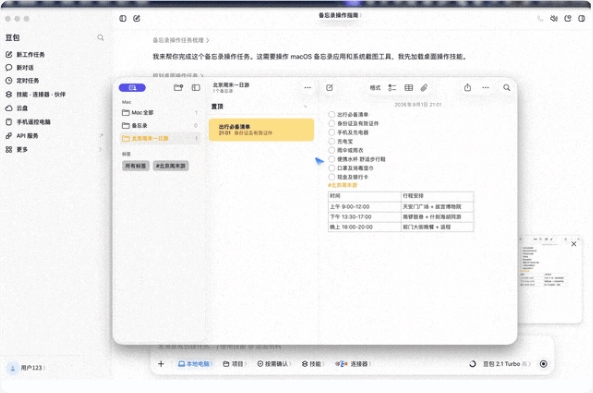Compose a new note in Notes
The height and width of the screenshot is (393, 593).
(329, 88)
